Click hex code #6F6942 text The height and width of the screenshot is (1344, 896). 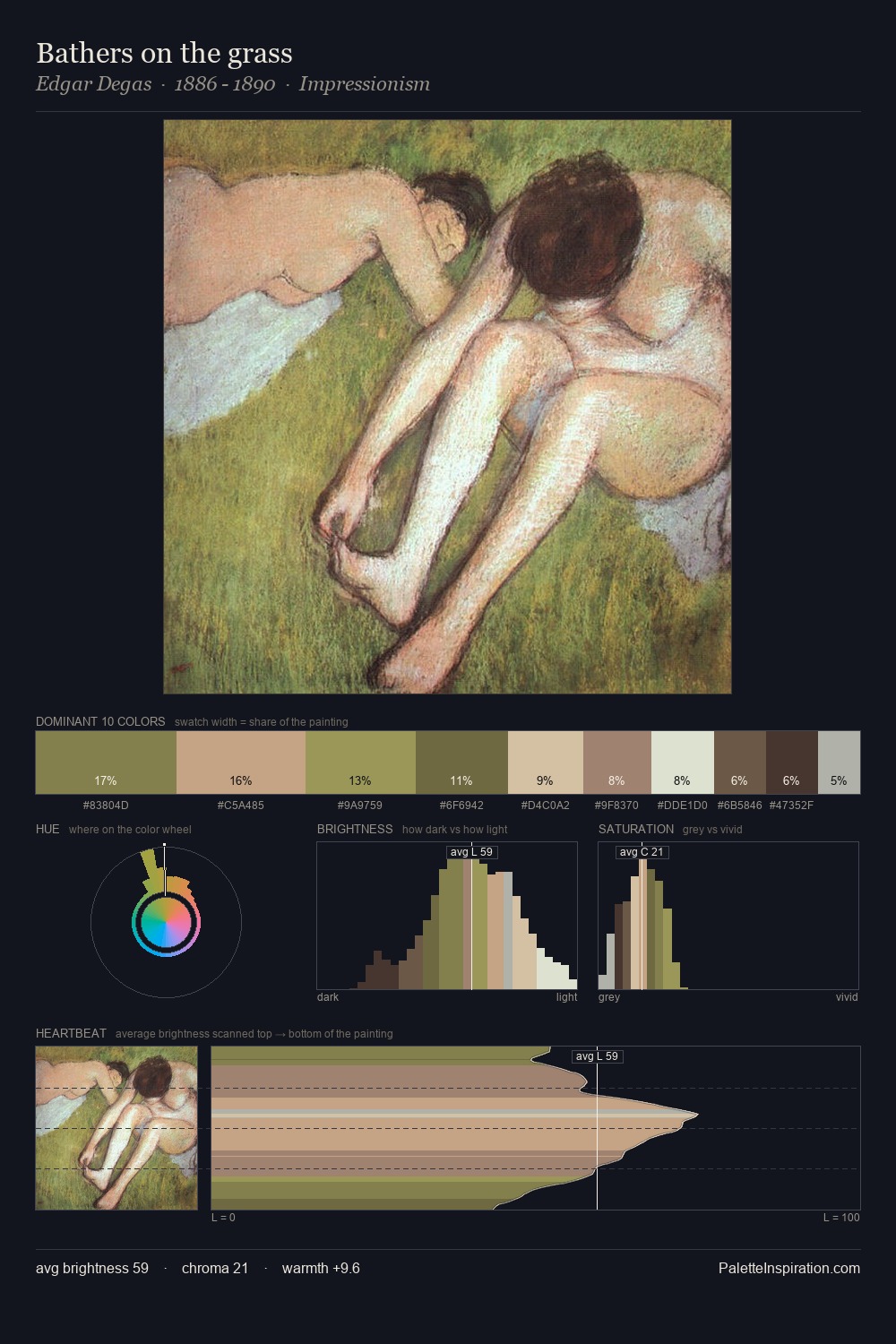click(461, 806)
